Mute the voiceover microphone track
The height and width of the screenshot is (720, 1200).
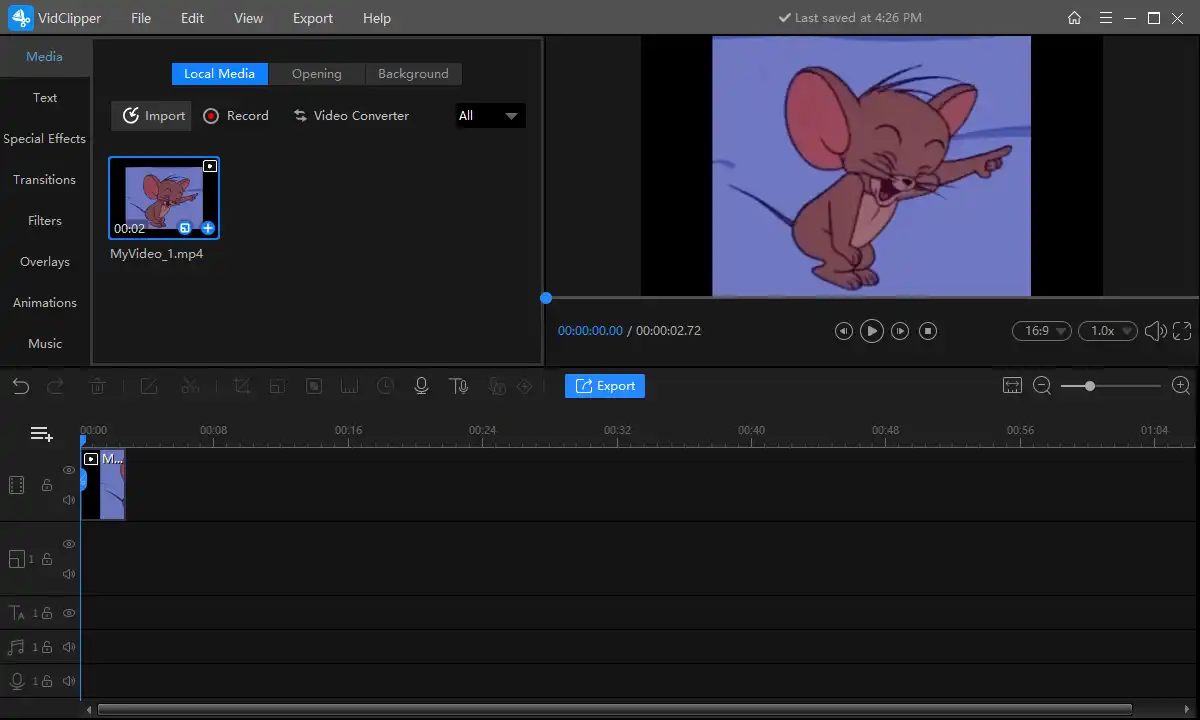[69, 681]
